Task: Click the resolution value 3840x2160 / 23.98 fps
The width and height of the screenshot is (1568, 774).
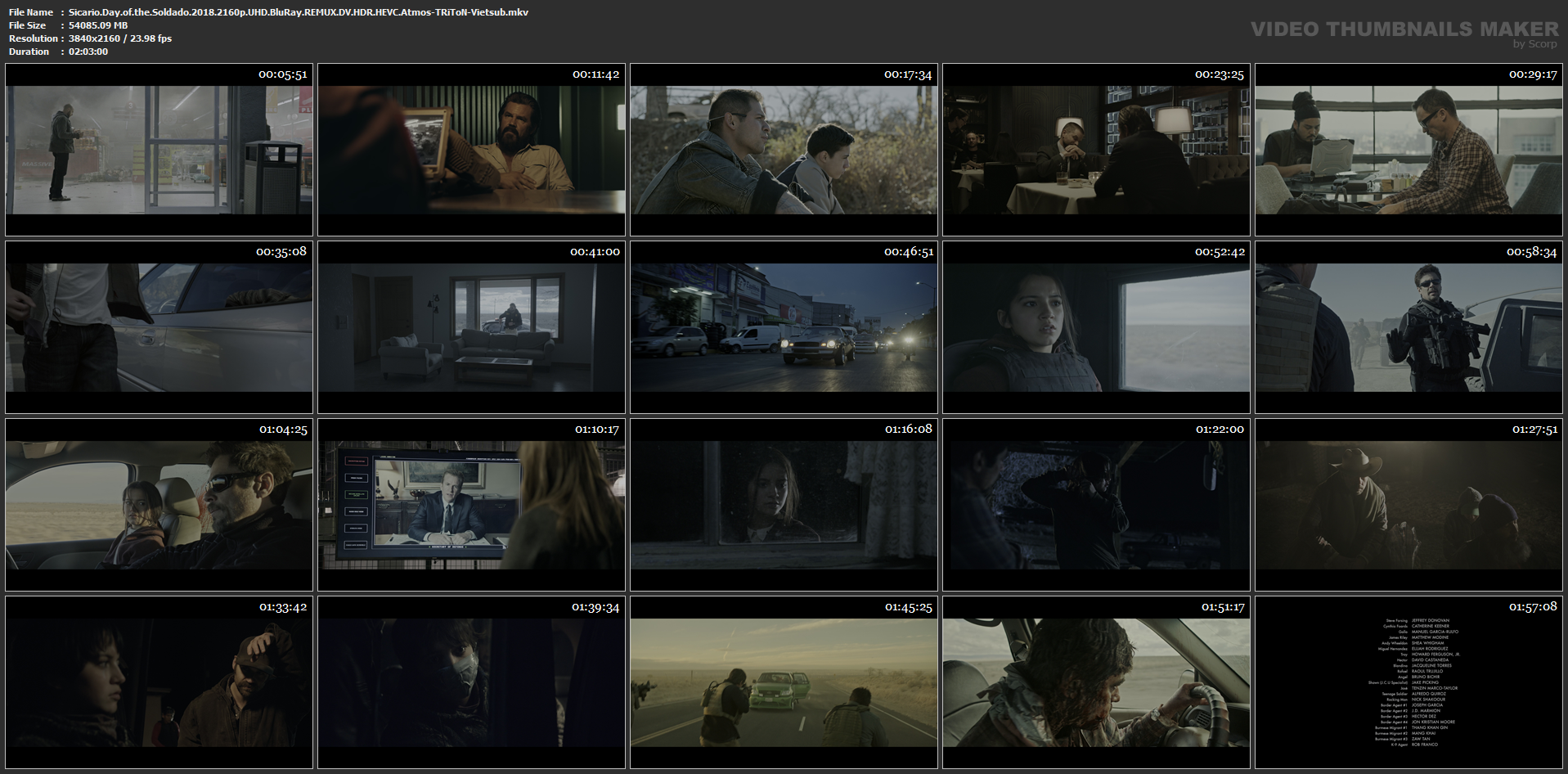Action: pos(120,38)
